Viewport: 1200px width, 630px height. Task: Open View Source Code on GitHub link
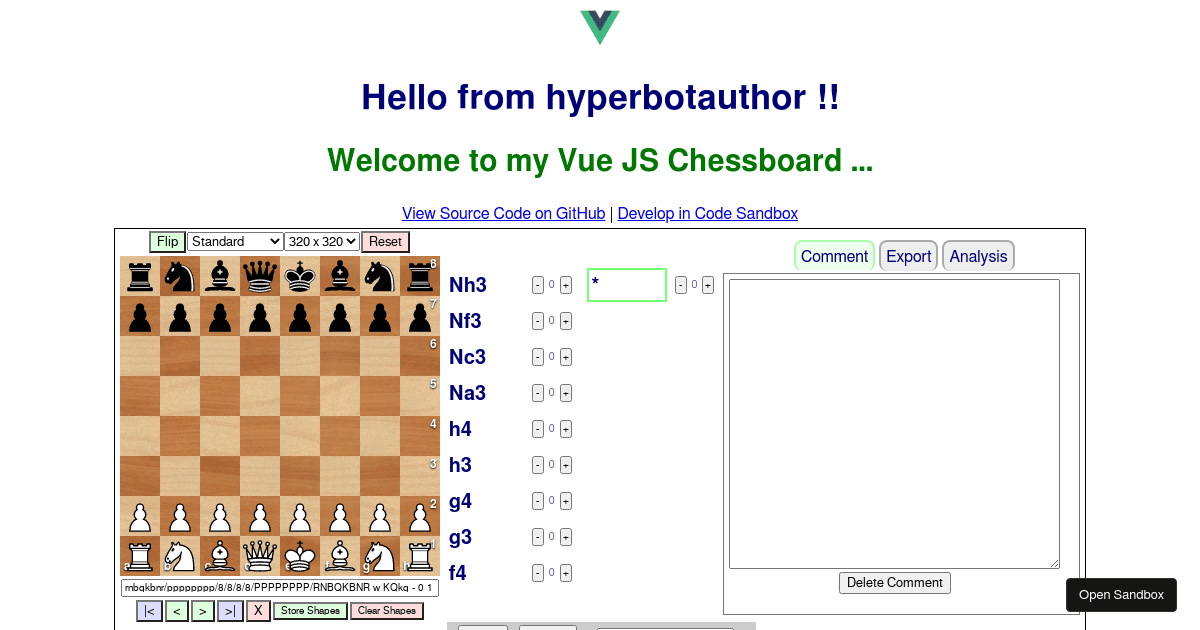[x=504, y=213]
